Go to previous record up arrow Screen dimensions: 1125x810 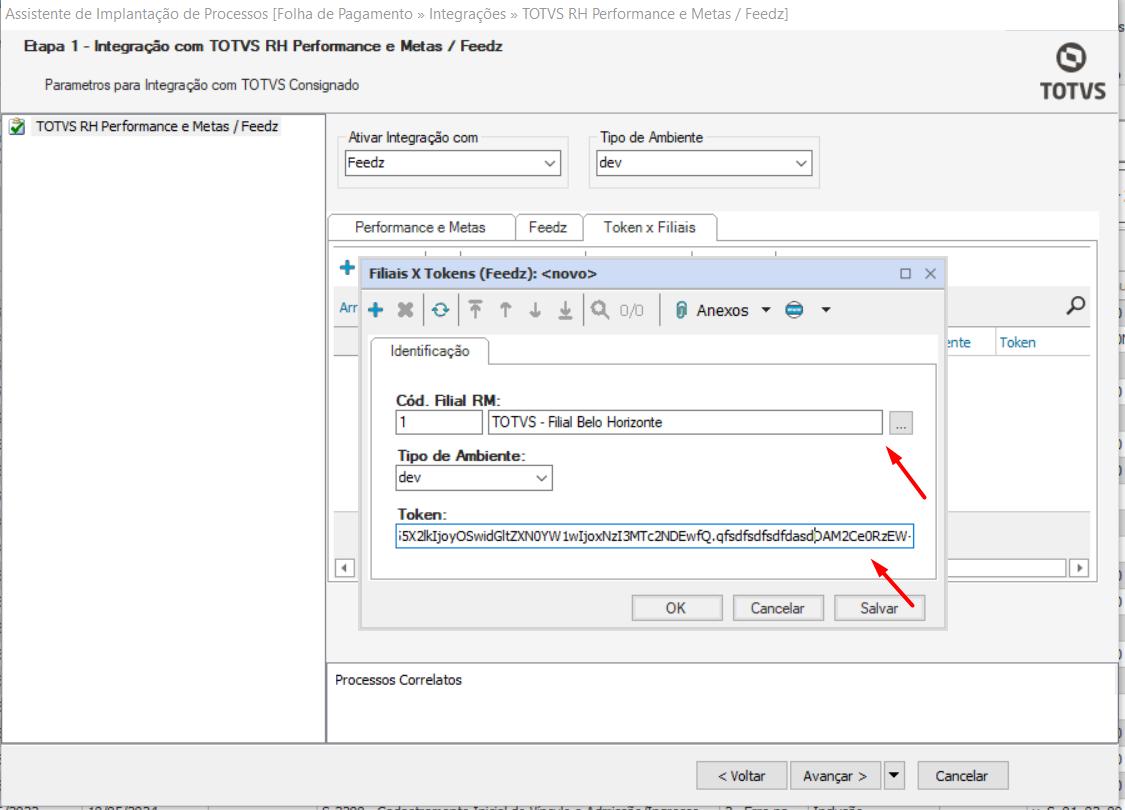[505, 310]
